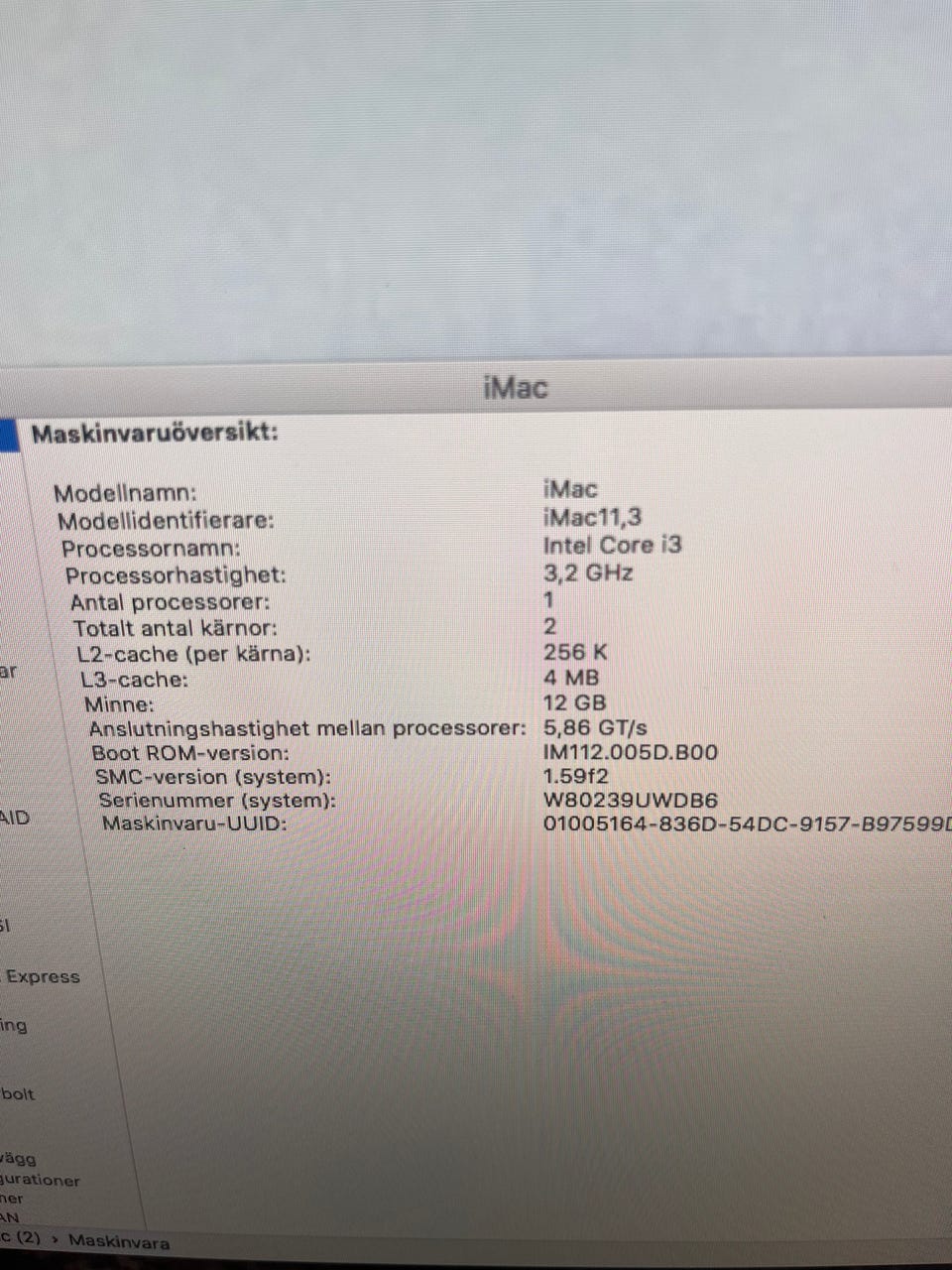The height and width of the screenshot is (1270, 952).
Task: Select the IM112.005D.B00 value
Action: pos(630,752)
